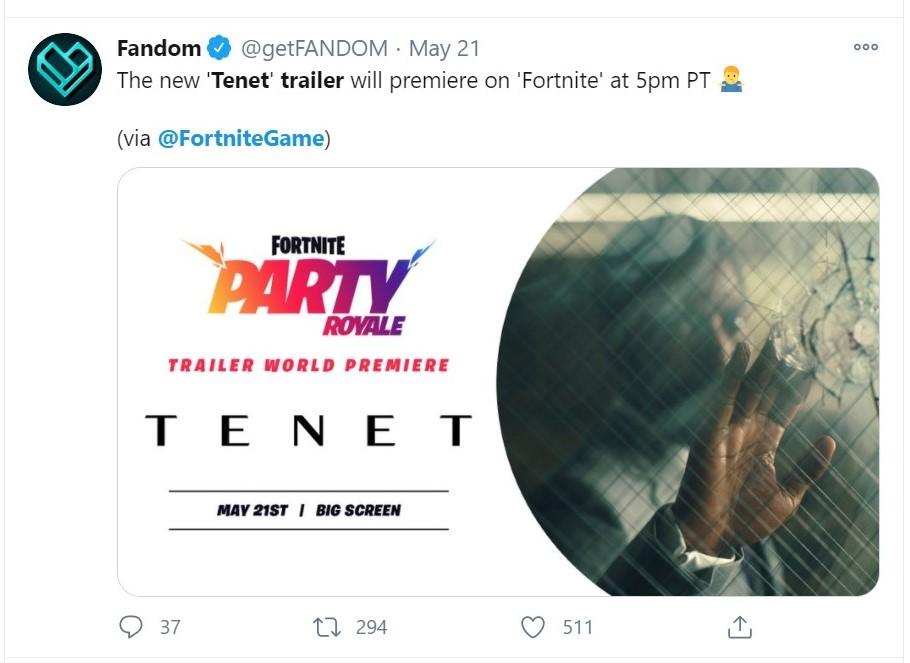Reply using the speech bubble icon
This screenshot has height=663, width=910.
coord(131,627)
